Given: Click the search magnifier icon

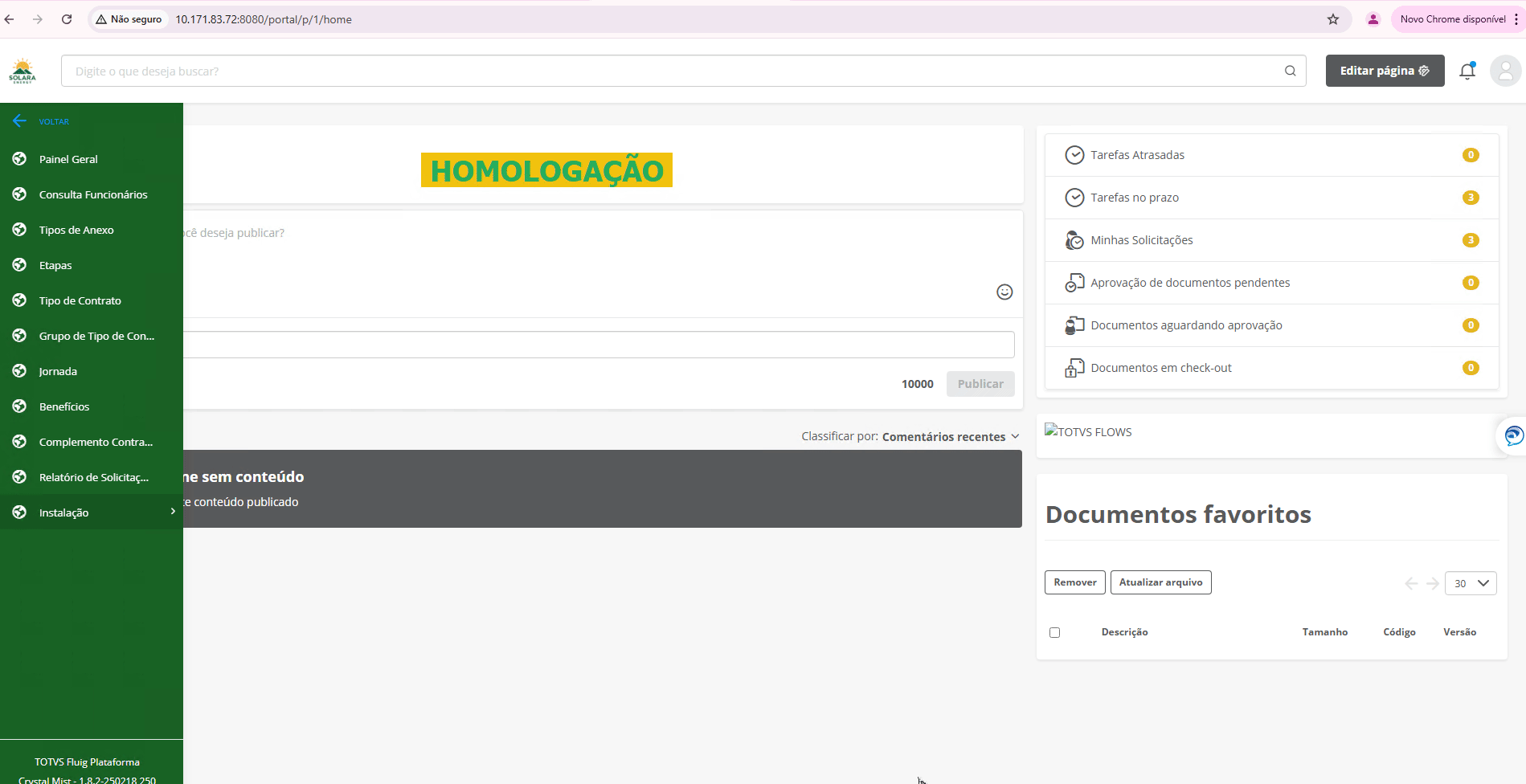Looking at the screenshot, I should (x=1290, y=71).
